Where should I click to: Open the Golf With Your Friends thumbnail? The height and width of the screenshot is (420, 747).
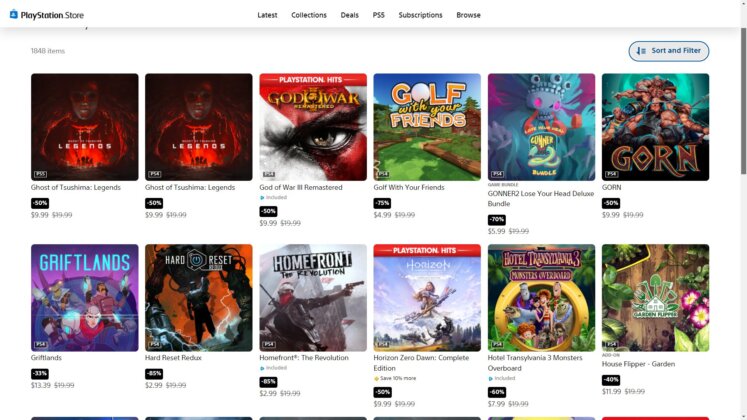(427, 127)
